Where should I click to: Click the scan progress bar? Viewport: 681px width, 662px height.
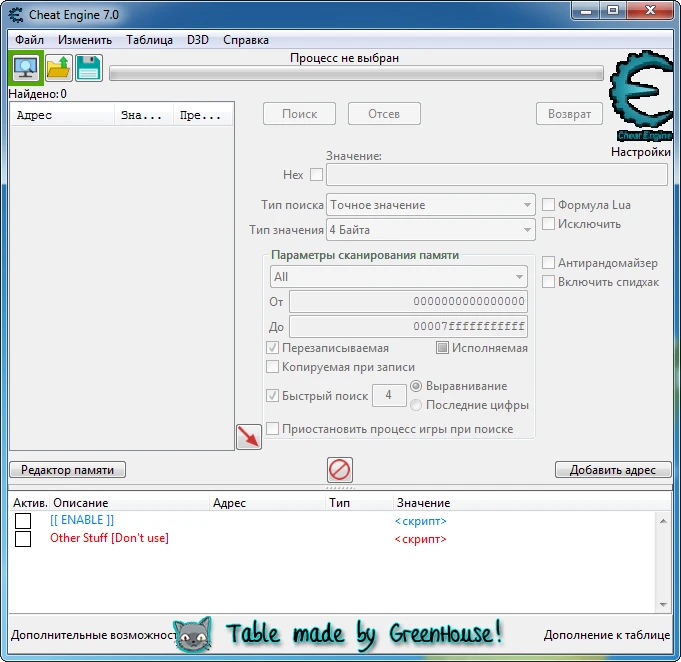[356, 73]
